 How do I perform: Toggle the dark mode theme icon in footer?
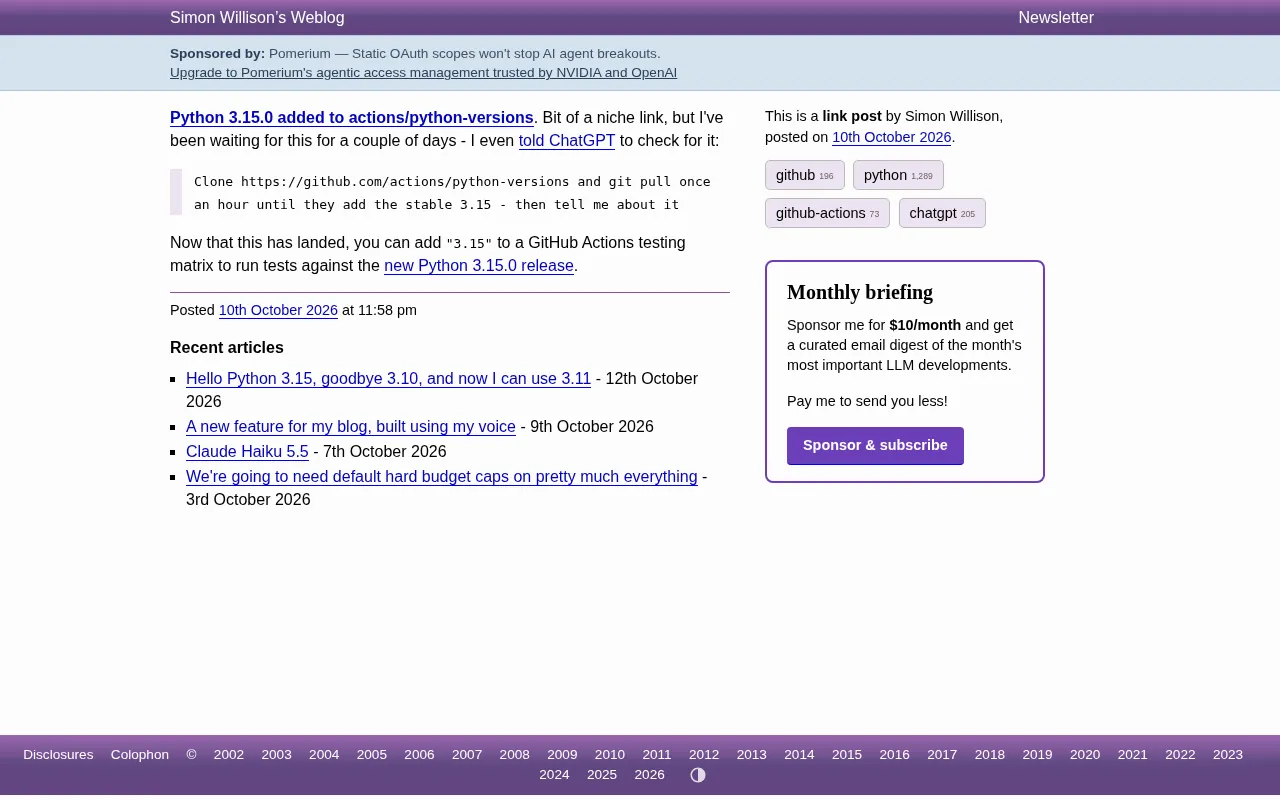coord(698,775)
